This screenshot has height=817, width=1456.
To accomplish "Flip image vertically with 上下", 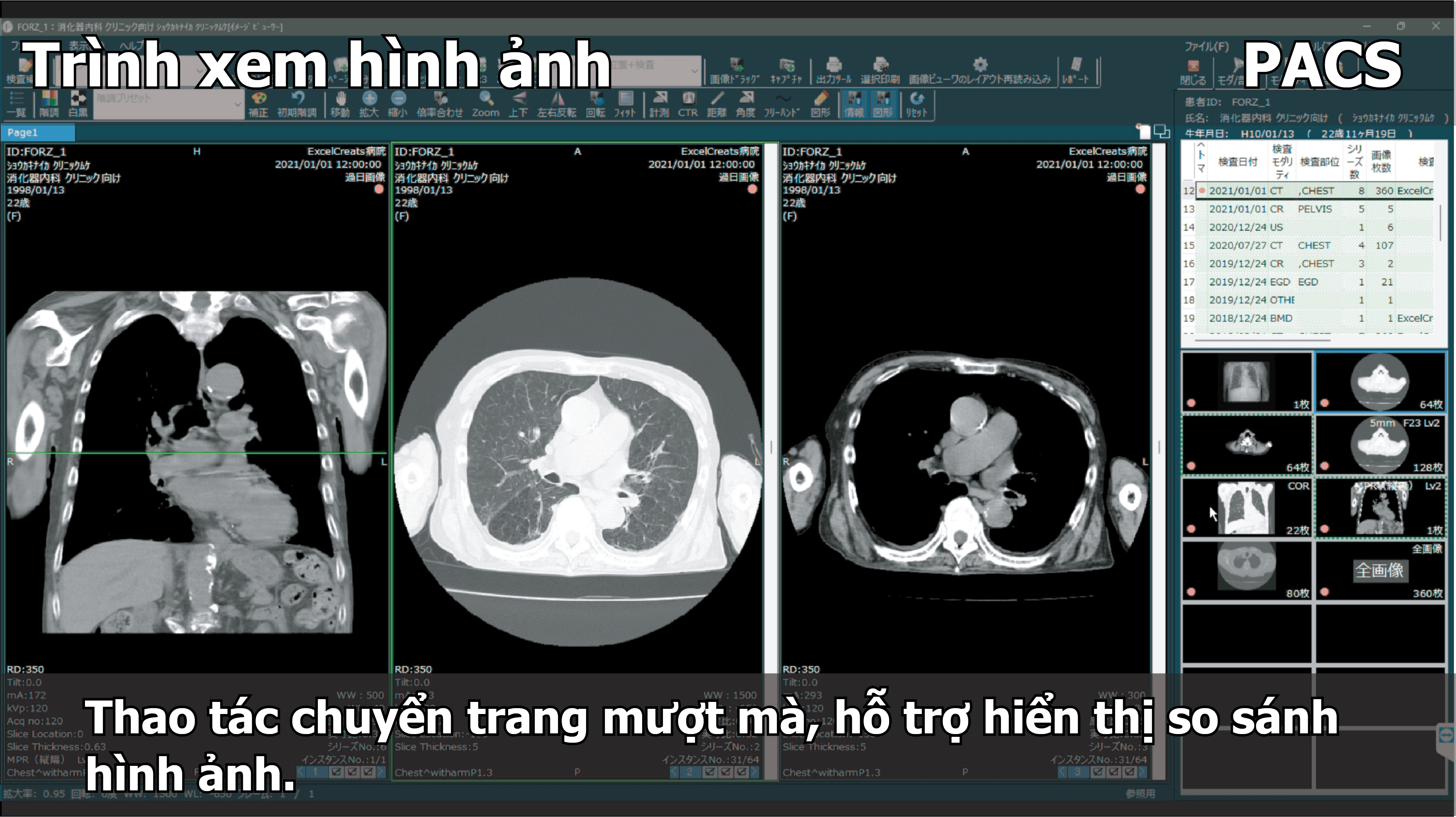I will click(x=518, y=104).
